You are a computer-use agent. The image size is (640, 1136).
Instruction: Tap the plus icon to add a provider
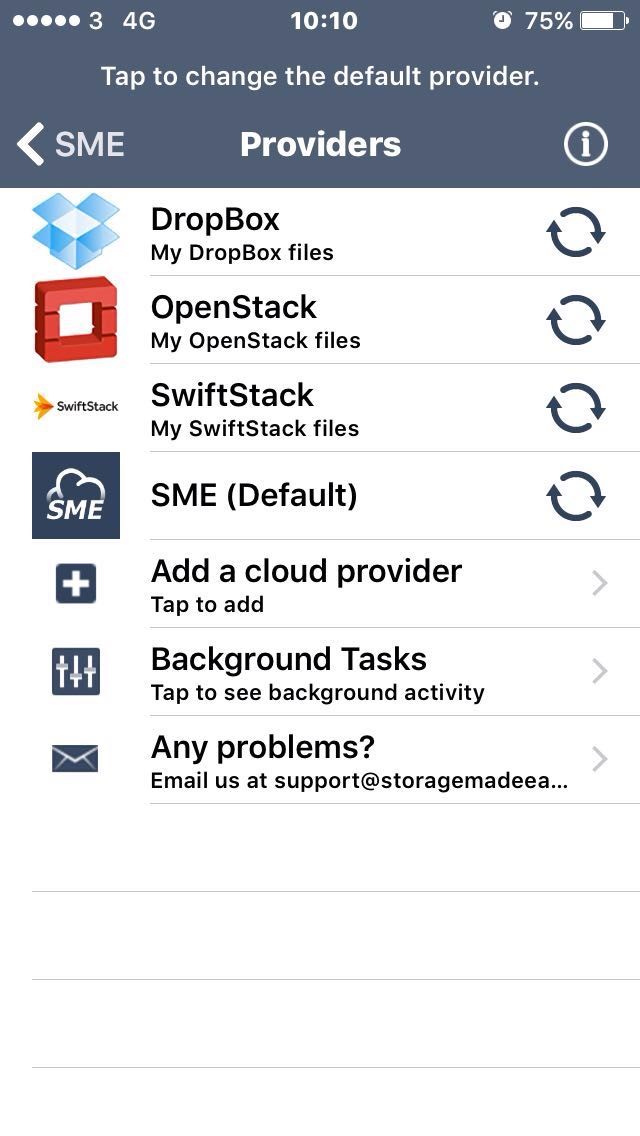pos(75,583)
